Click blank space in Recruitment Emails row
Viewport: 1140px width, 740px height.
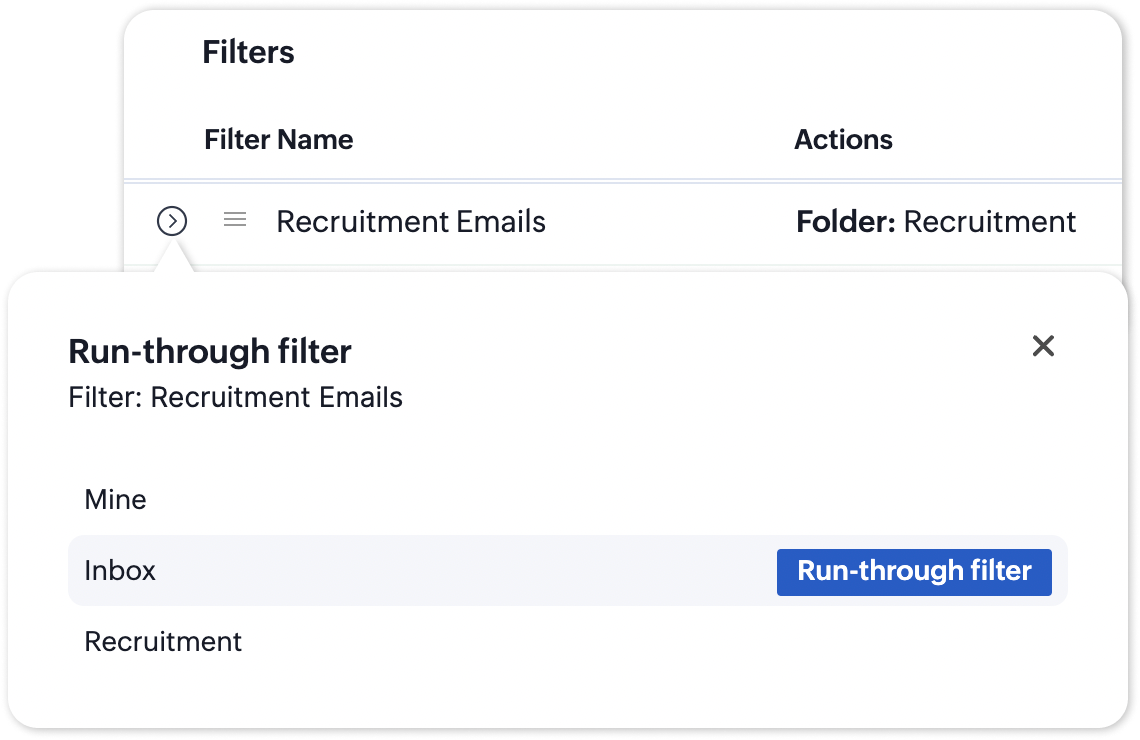(670, 221)
